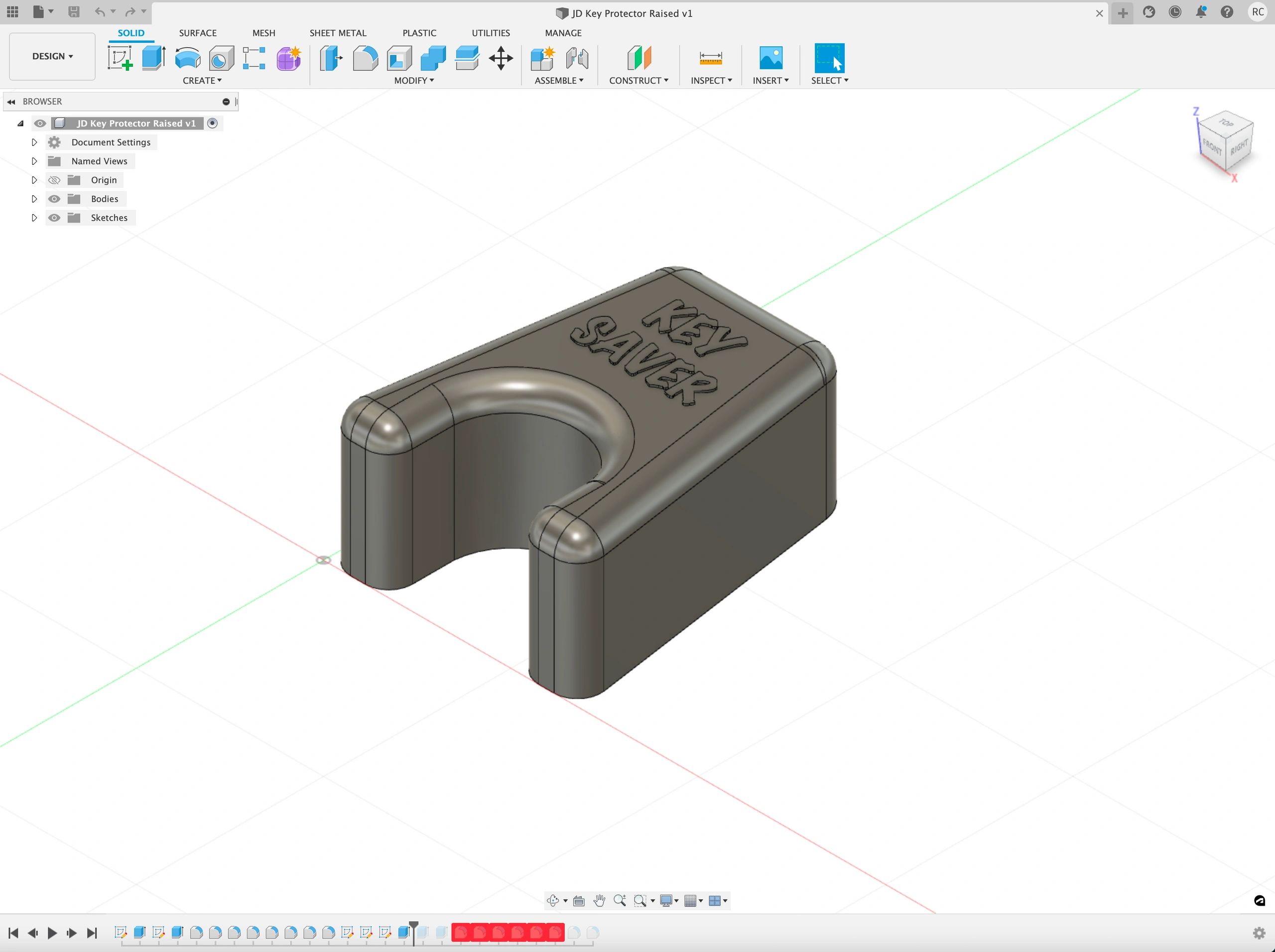1275x952 pixels.
Task: Switch to the SURFACE tab
Action: coord(198,33)
